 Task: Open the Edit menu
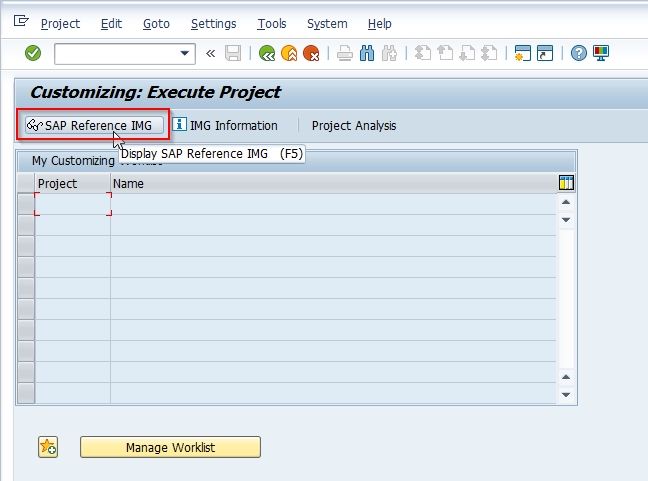pos(111,24)
